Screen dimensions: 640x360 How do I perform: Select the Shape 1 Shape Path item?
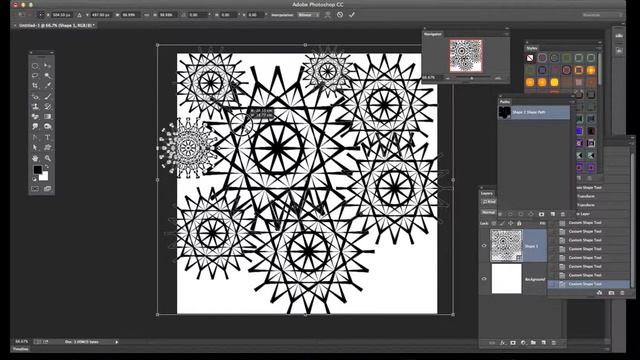[534, 112]
